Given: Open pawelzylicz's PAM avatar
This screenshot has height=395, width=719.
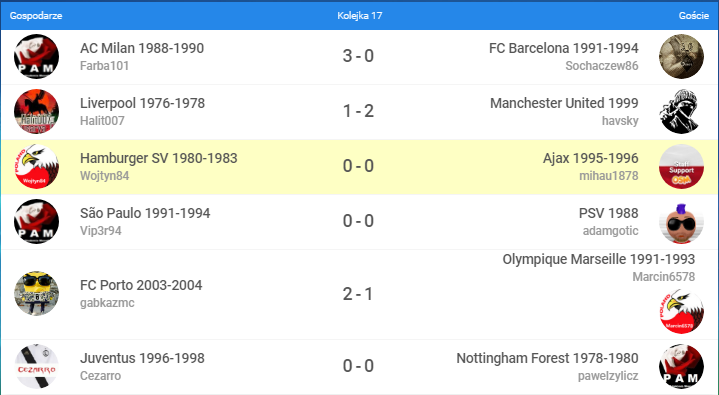Looking at the screenshot, I should (681, 367).
